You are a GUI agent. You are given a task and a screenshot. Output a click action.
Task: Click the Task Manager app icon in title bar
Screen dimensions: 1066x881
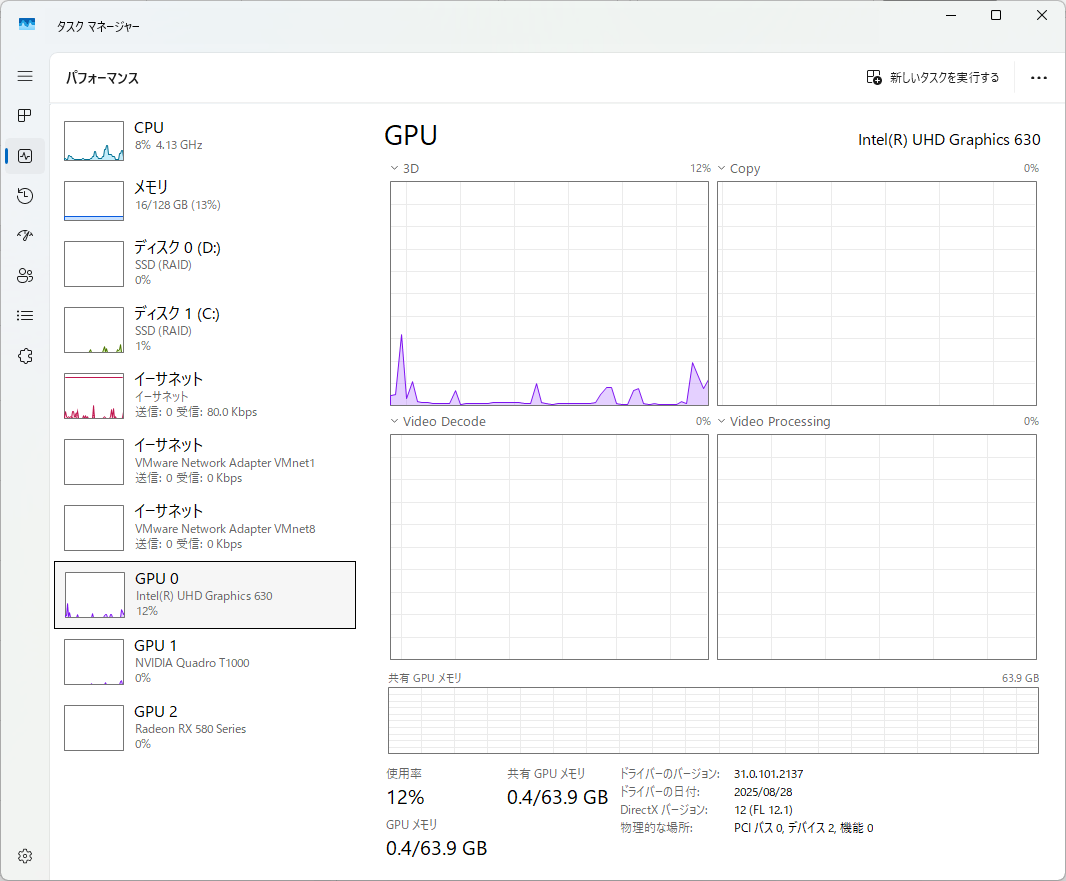click(x=27, y=24)
